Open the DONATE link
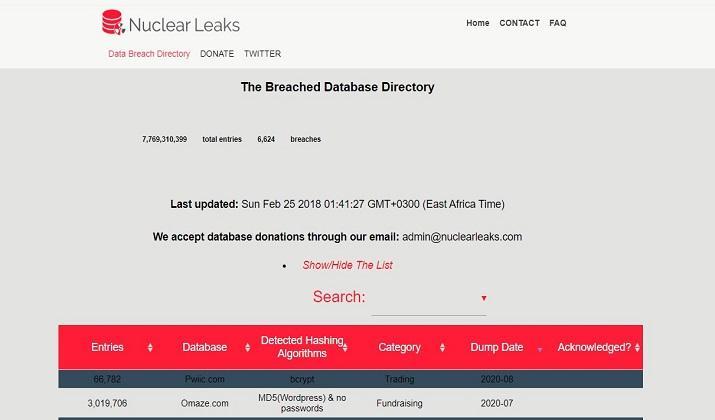715x420 pixels. [x=217, y=54]
